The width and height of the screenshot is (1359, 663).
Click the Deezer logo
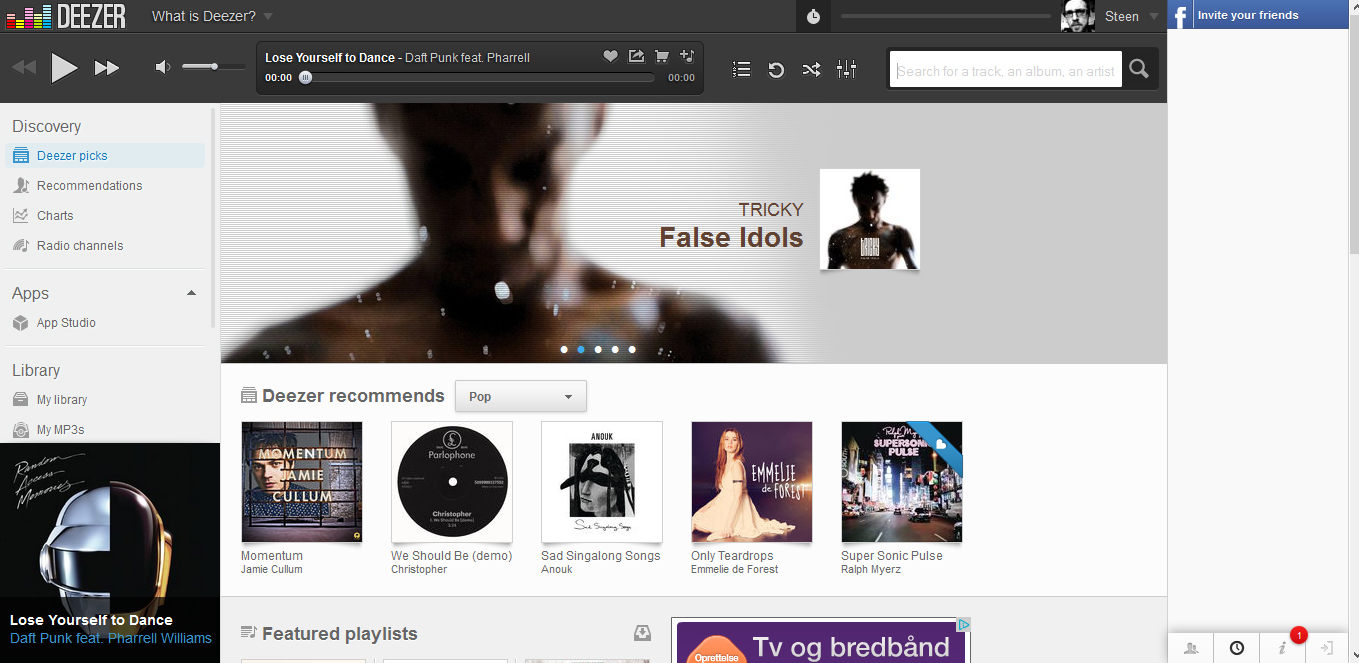pyautogui.click(x=66, y=16)
